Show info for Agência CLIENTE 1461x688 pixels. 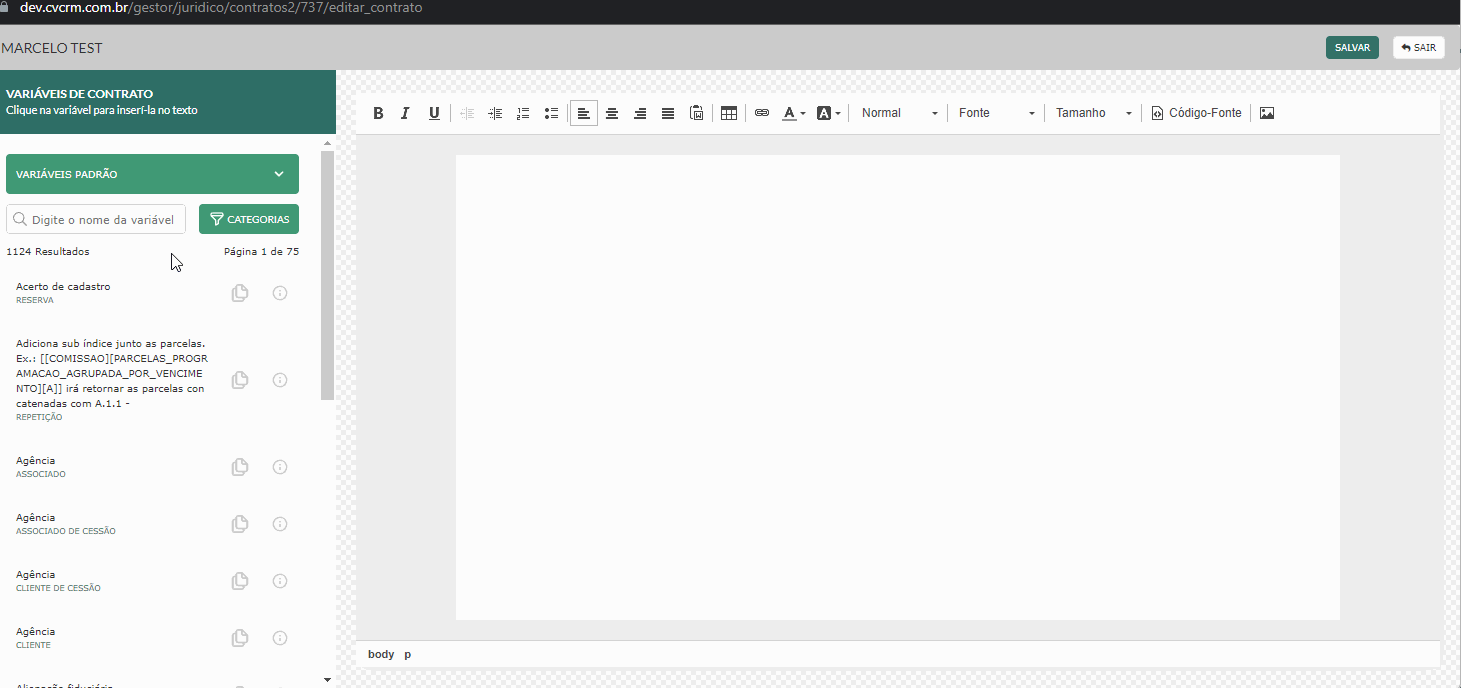(280, 638)
